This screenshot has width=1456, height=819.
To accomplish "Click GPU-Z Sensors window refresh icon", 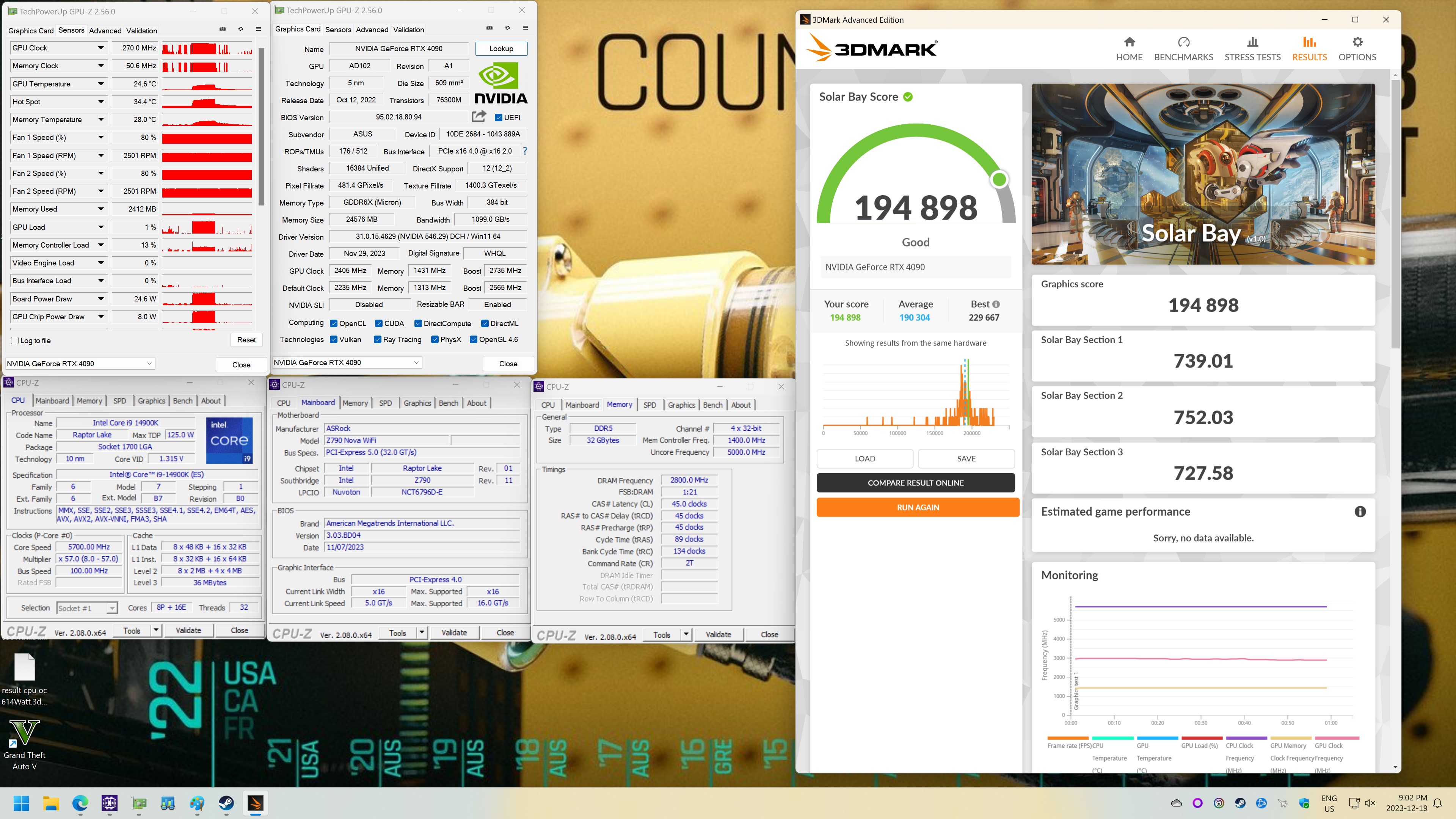I will coord(240,29).
